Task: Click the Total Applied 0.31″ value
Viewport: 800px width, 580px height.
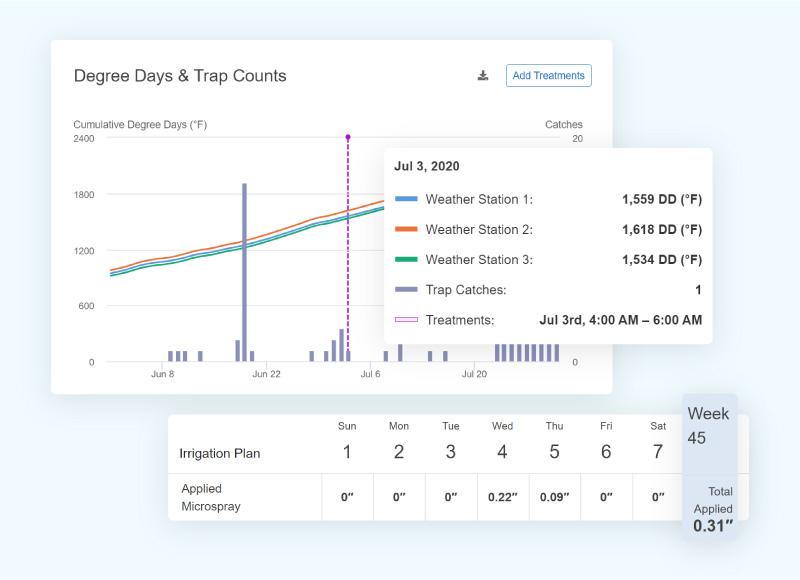Action: 713,525
